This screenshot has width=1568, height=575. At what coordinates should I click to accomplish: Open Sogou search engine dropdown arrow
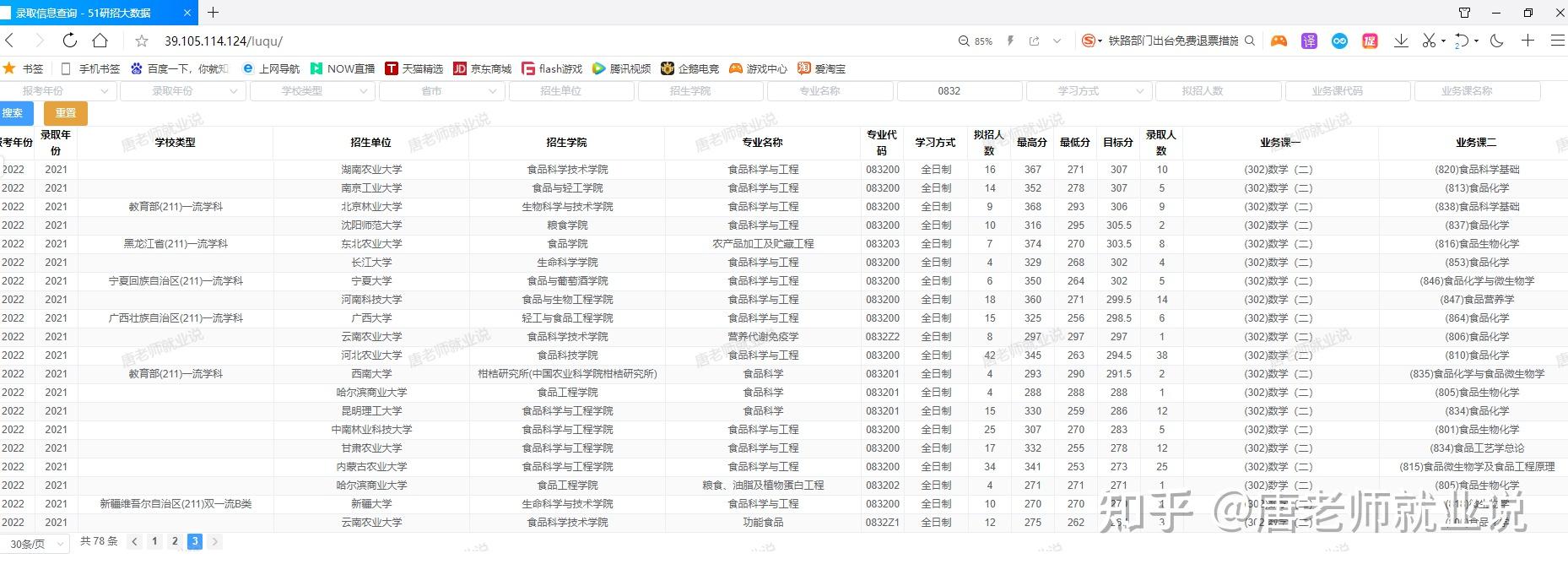1100,41
